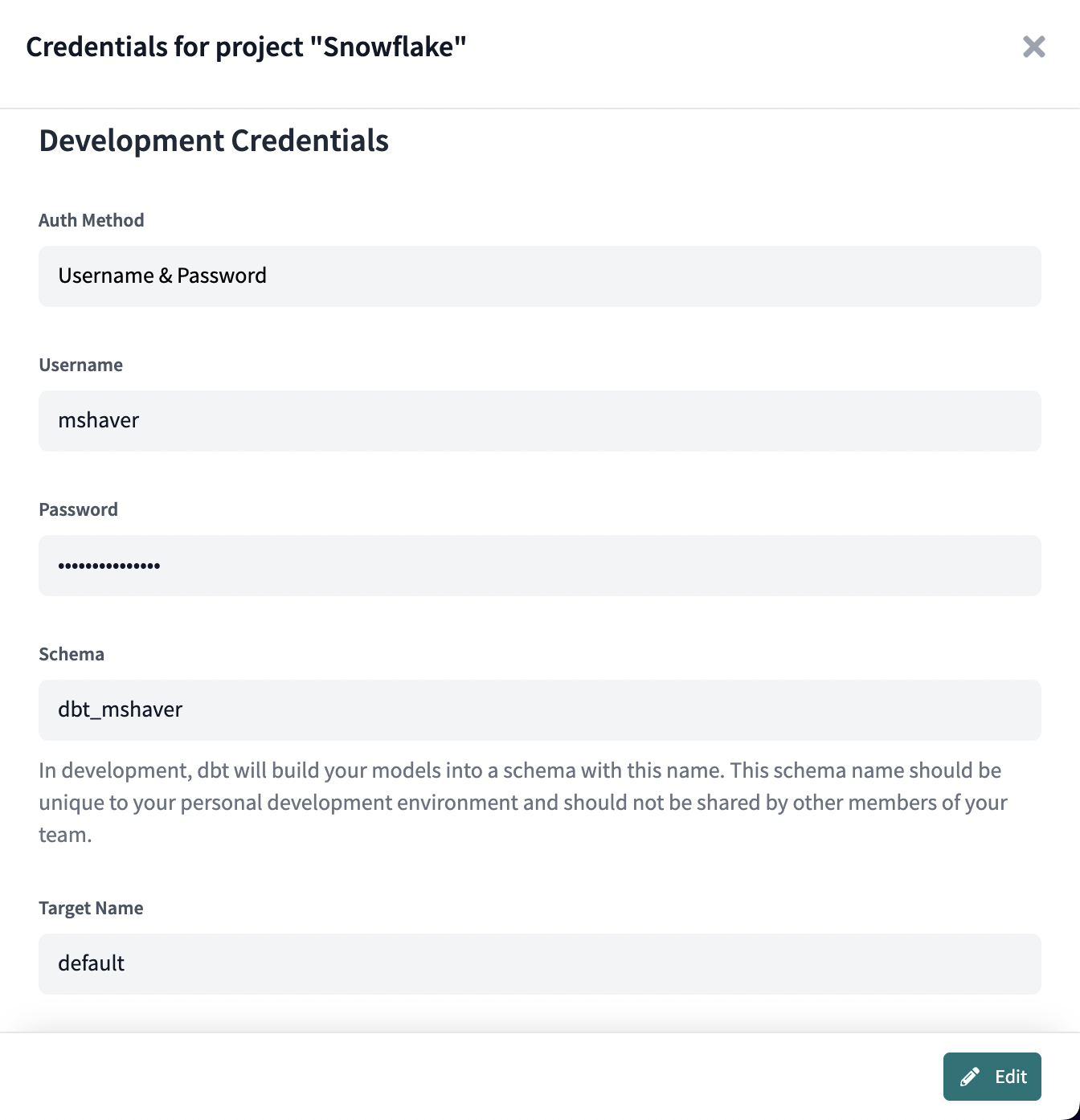The image size is (1080, 1120).
Task: Click the schema helper text about development models
Action: tap(522, 802)
